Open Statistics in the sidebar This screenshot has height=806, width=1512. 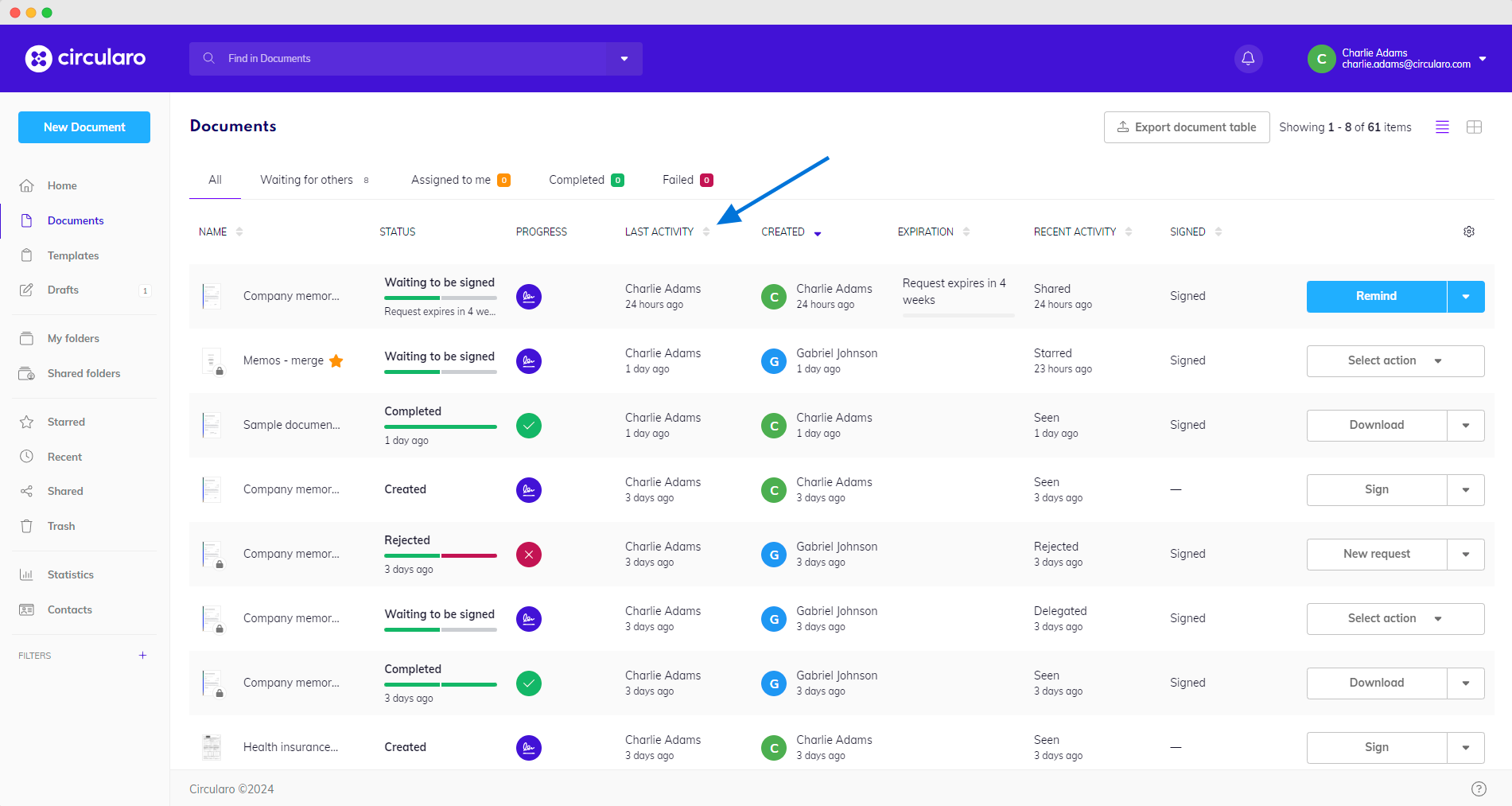(70, 574)
